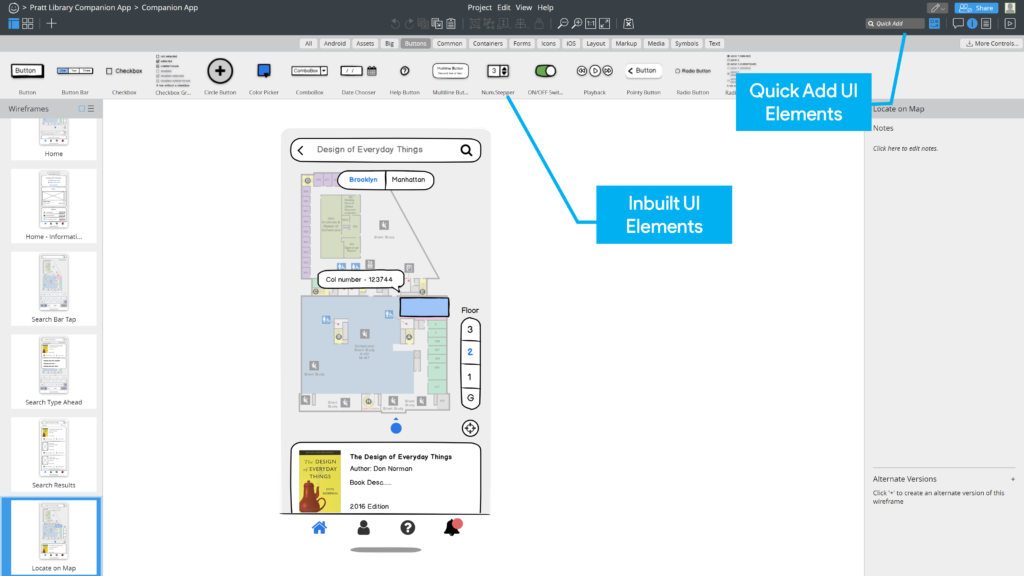Select the Color Picker control
The image size is (1024, 576).
tap(263, 70)
